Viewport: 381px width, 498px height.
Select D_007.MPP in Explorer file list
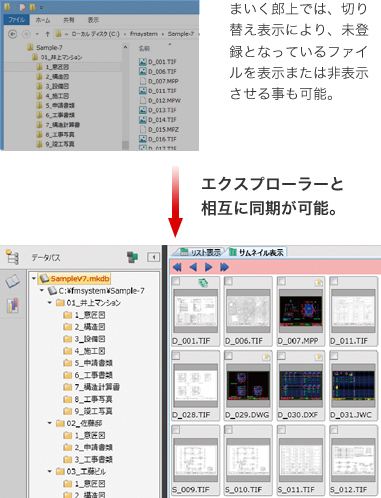point(159,81)
